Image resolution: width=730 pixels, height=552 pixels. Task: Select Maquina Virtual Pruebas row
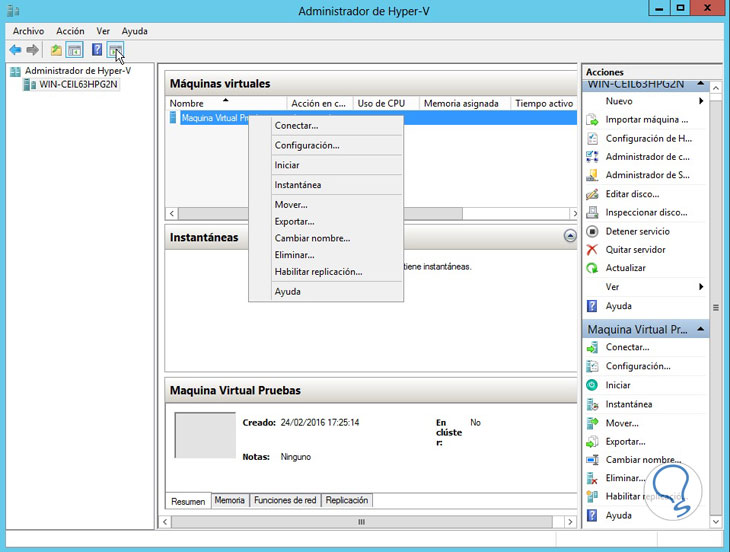[x=371, y=118]
